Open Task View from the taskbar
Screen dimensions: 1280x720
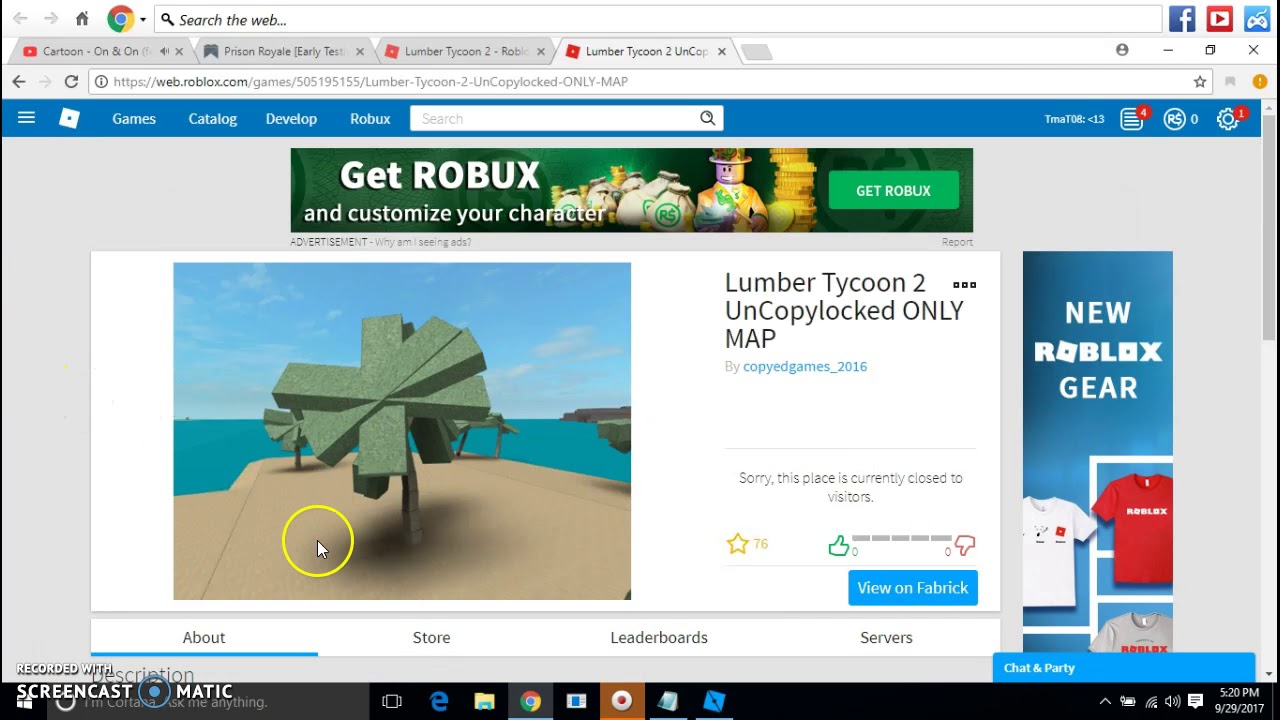pos(392,702)
